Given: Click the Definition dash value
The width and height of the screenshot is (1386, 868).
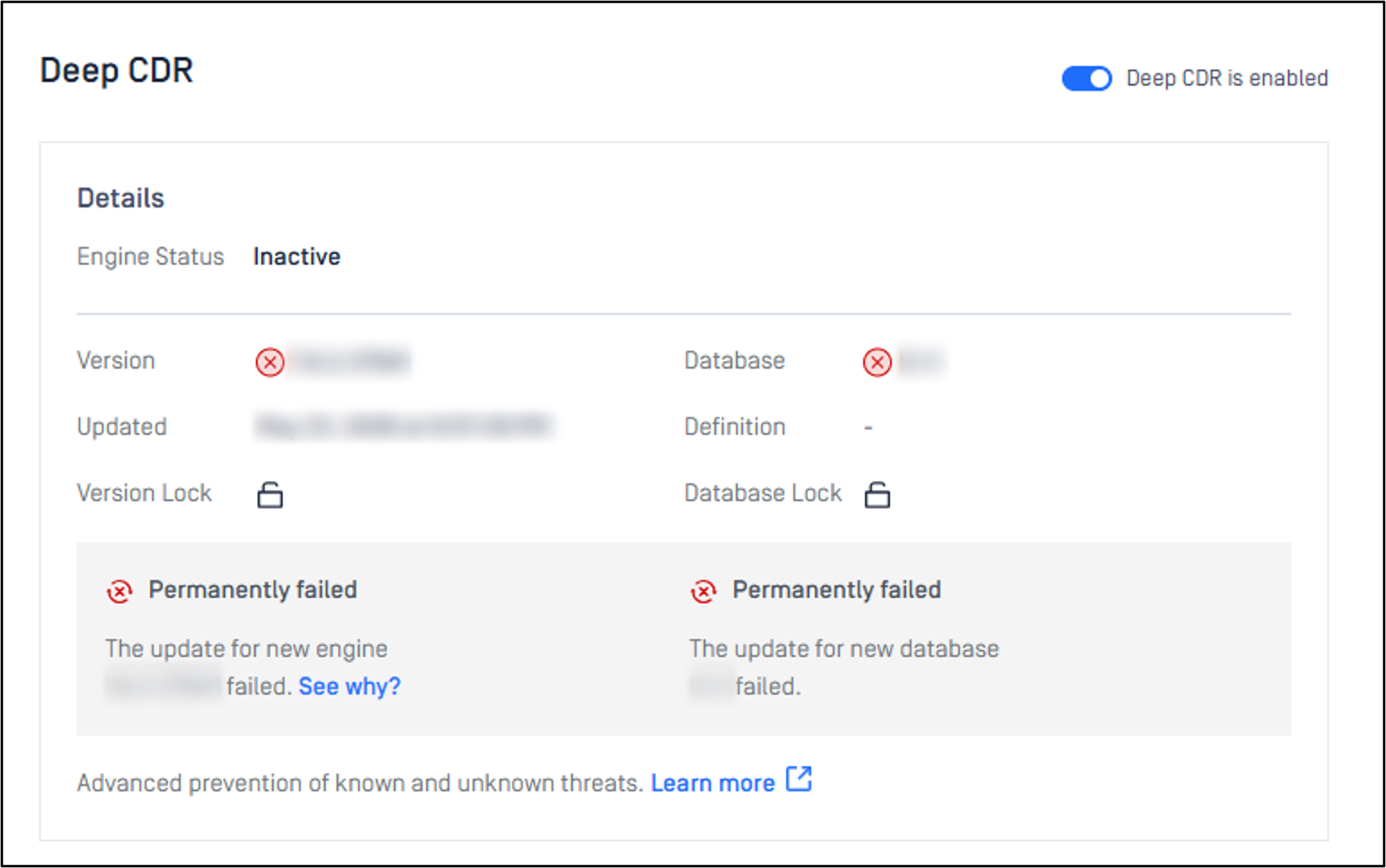Looking at the screenshot, I should pos(868,427).
